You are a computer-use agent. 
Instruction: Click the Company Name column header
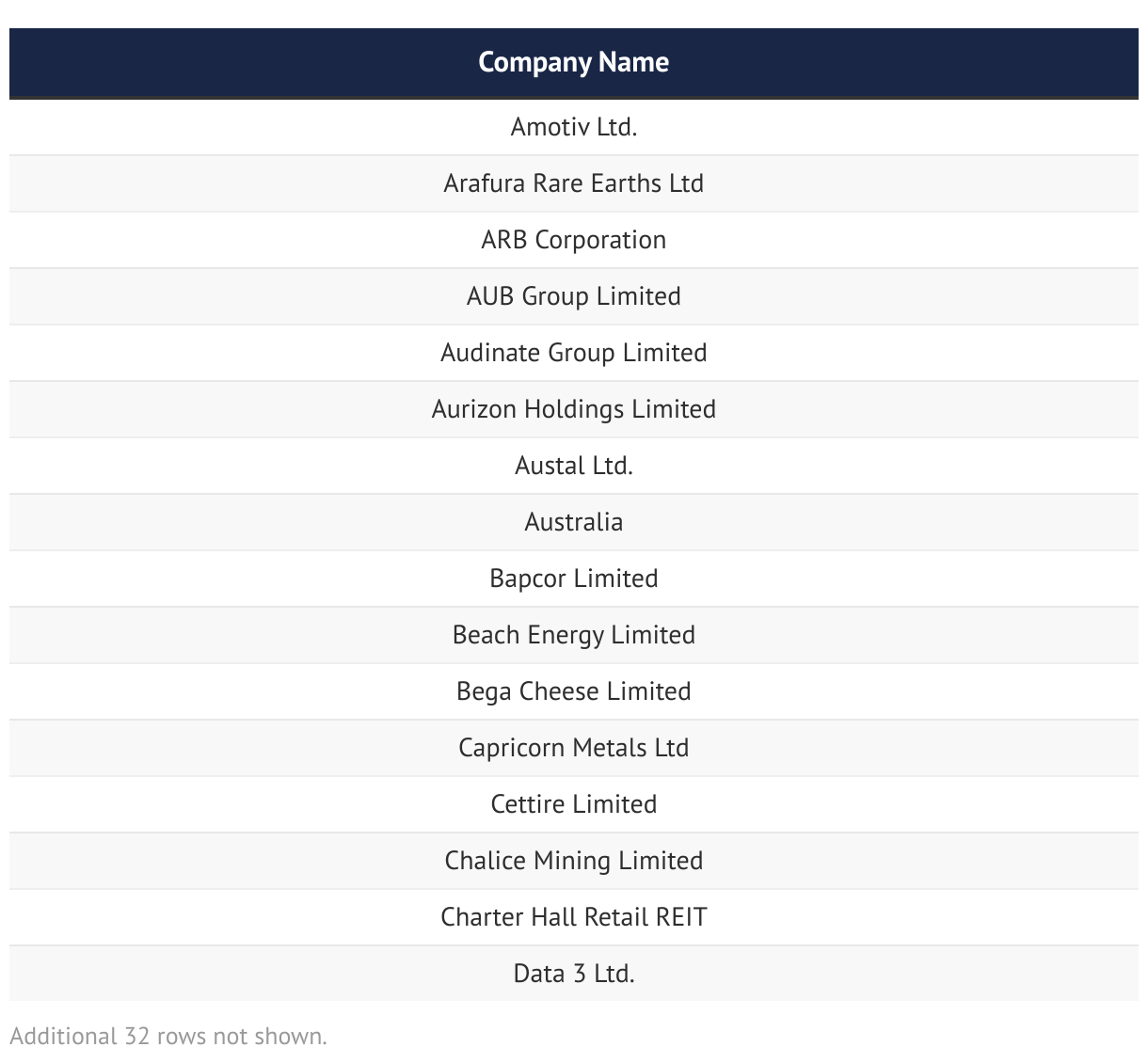pyautogui.click(x=573, y=62)
